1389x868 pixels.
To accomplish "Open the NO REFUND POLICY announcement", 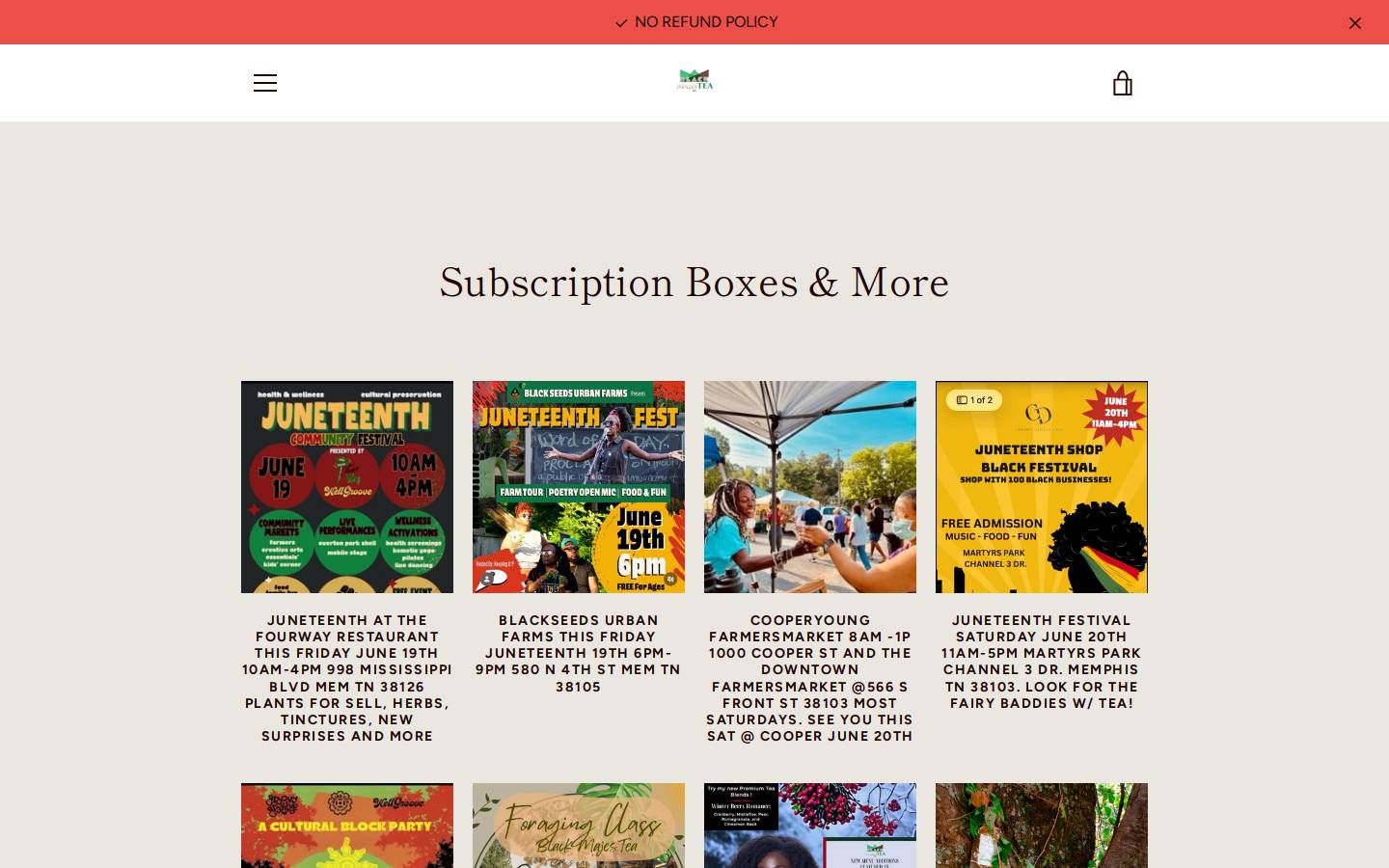I will (706, 22).
